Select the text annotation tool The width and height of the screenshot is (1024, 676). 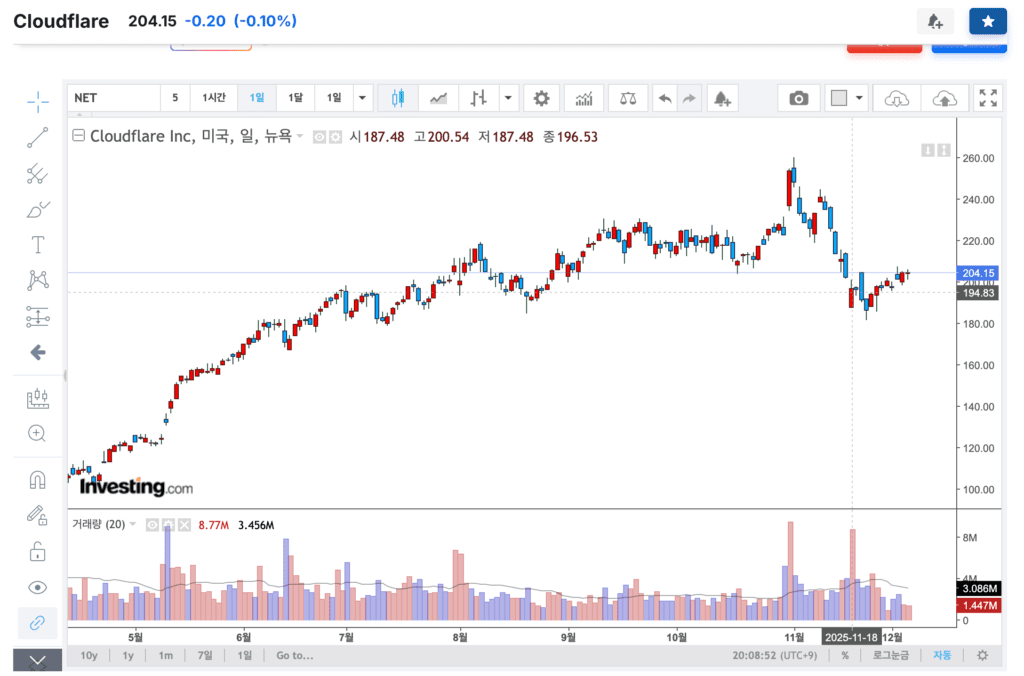click(38, 245)
